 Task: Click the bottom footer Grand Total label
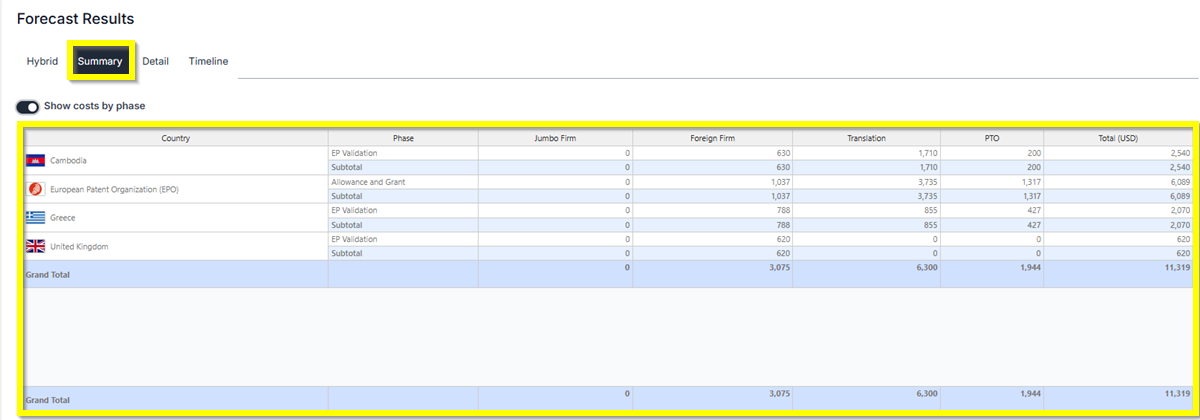click(48, 399)
